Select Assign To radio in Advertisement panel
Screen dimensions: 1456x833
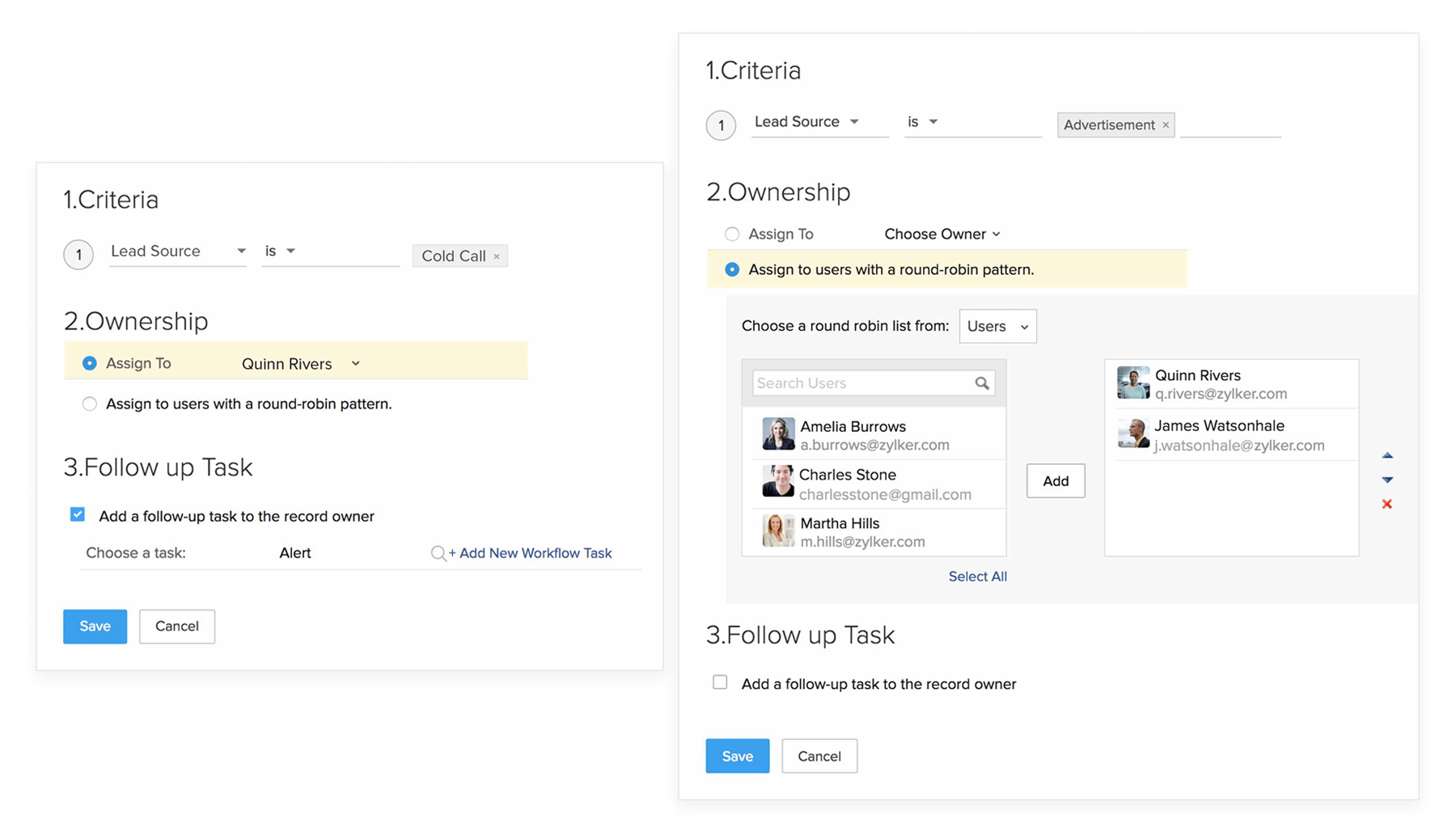[732, 234]
